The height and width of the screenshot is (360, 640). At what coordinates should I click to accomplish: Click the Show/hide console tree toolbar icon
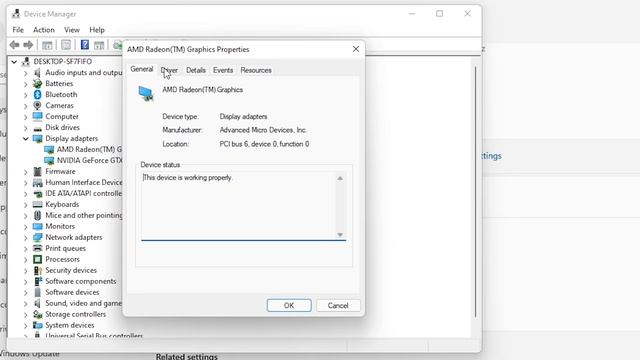coord(47,45)
